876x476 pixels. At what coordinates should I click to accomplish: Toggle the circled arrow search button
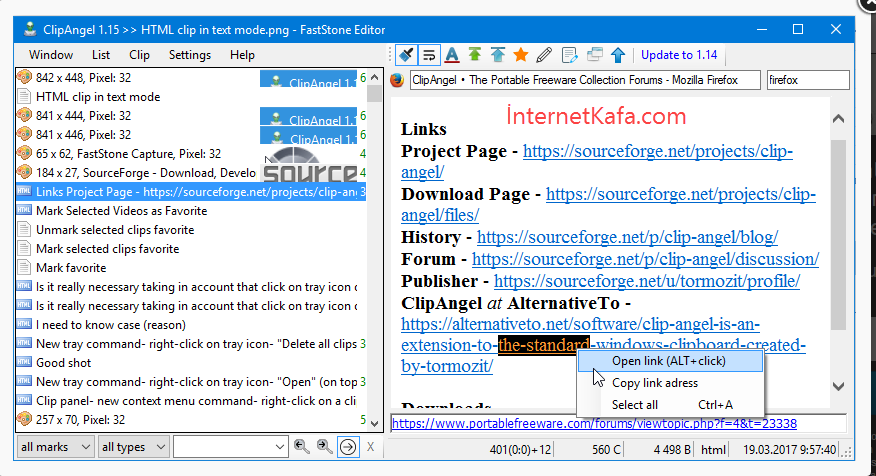(x=348, y=447)
